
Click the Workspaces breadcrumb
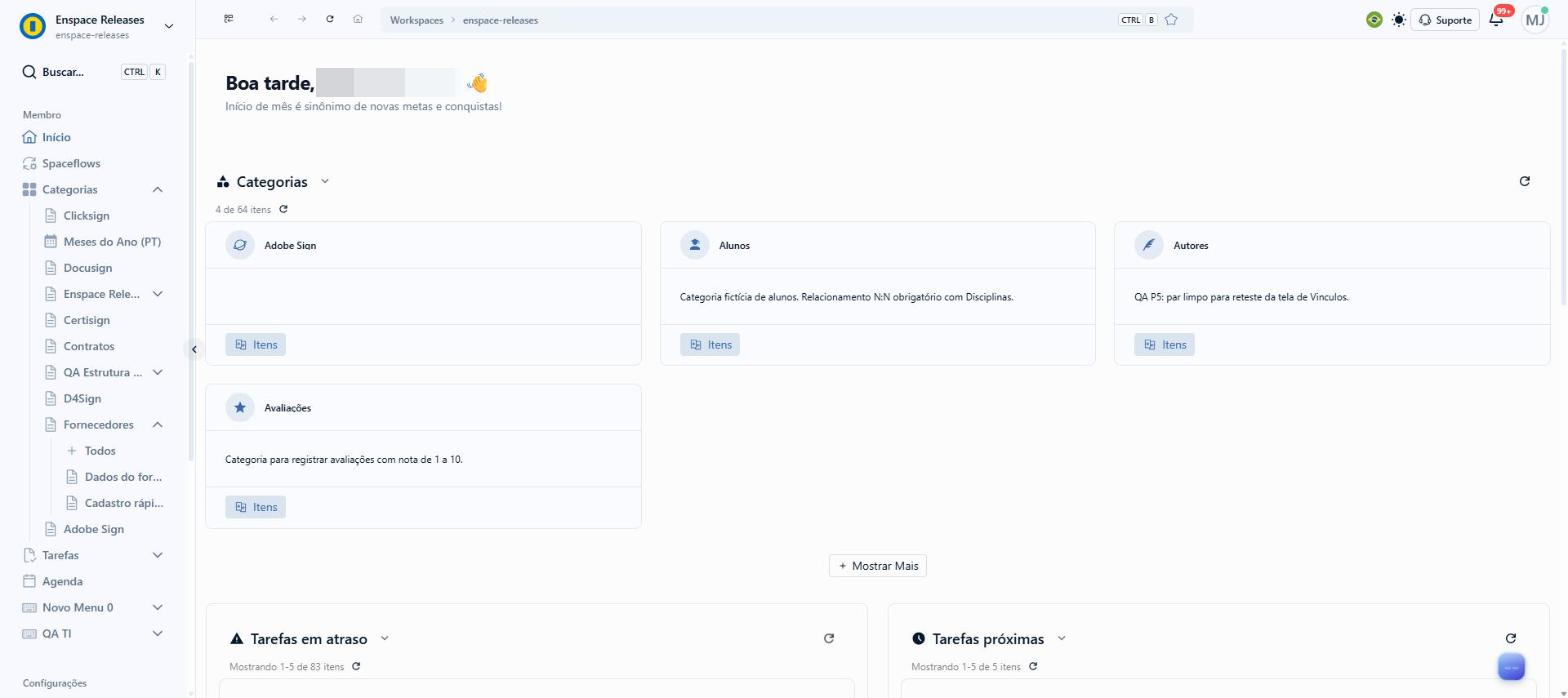(x=416, y=20)
